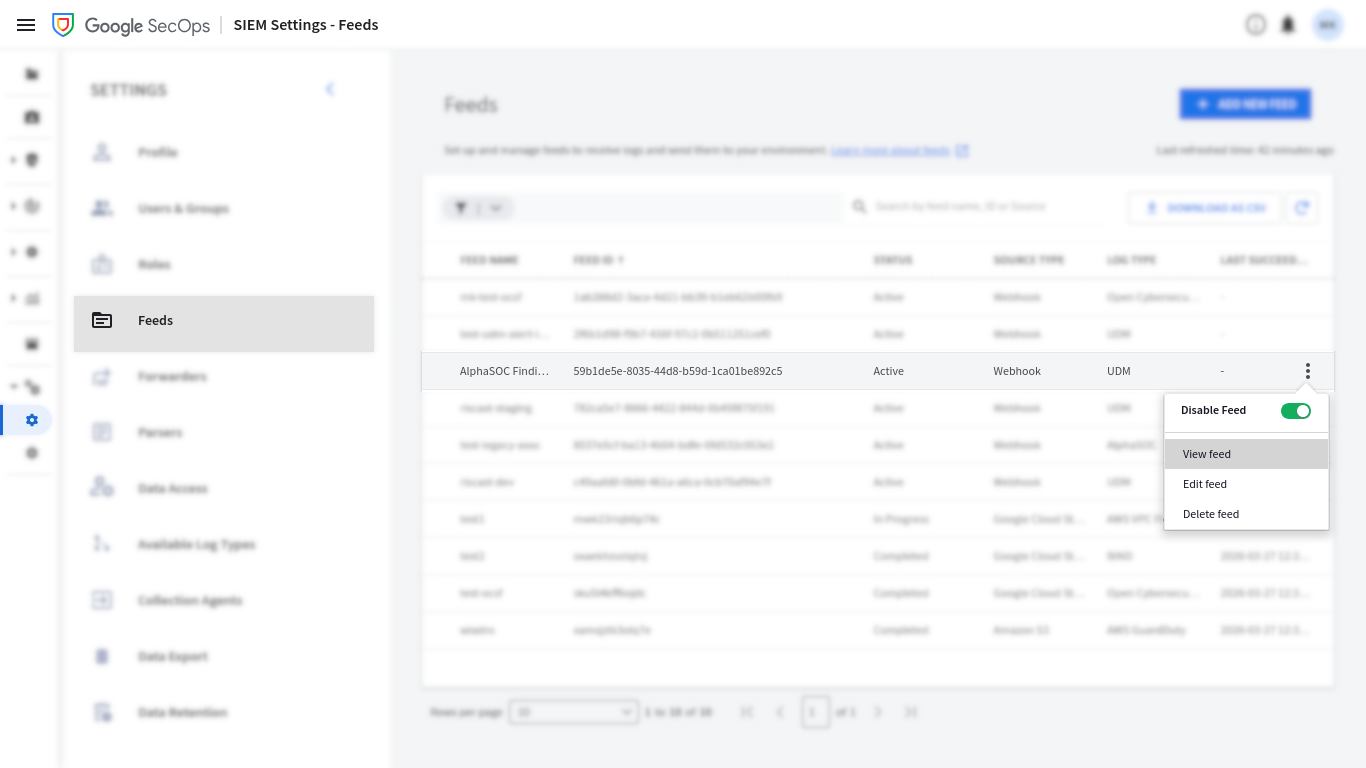This screenshot has height=768, width=1366.
Task: Click the search magnifier icon
Action: (859, 206)
